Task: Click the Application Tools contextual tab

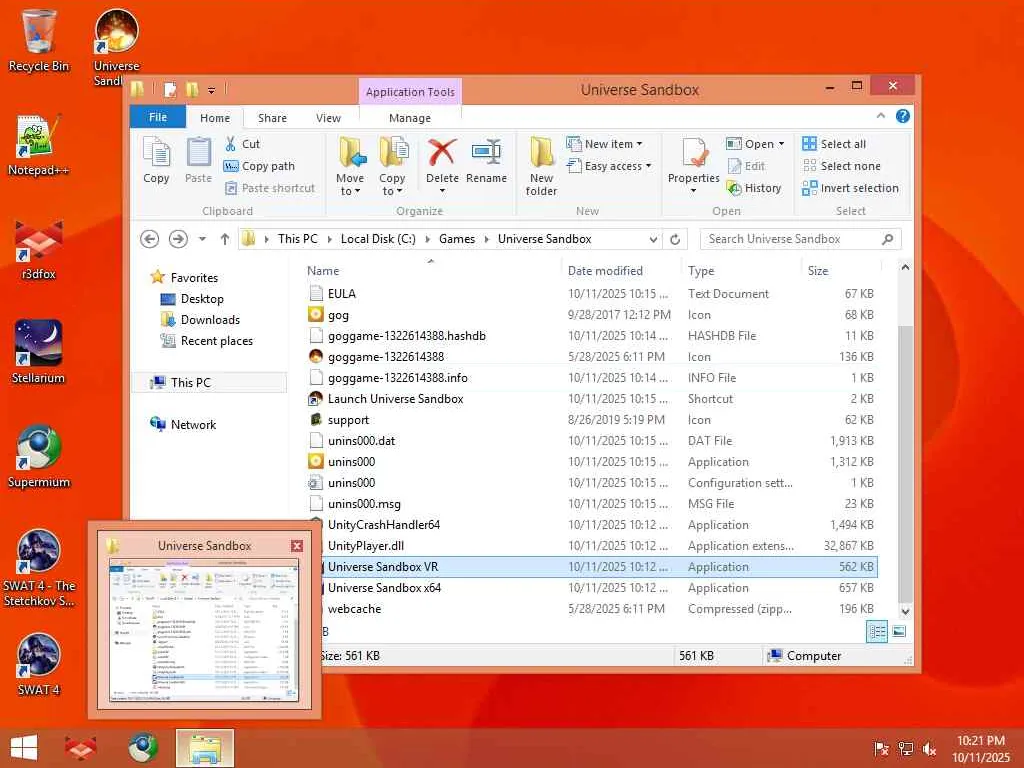Action: click(x=410, y=92)
